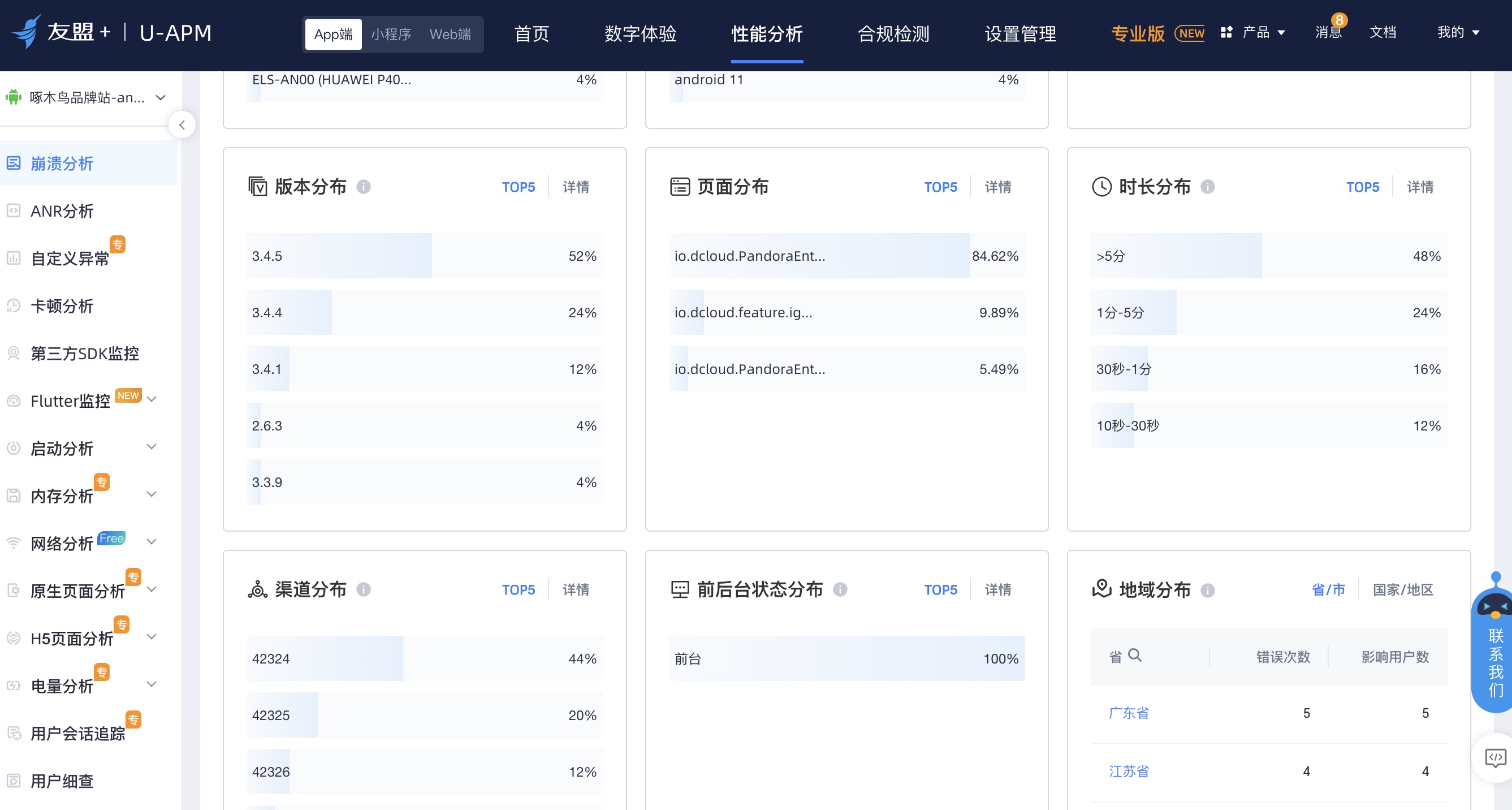Click the 用户会话追踪 sidebar icon
Image resolution: width=1512 pixels, height=810 pixels.
pos(14,733)
